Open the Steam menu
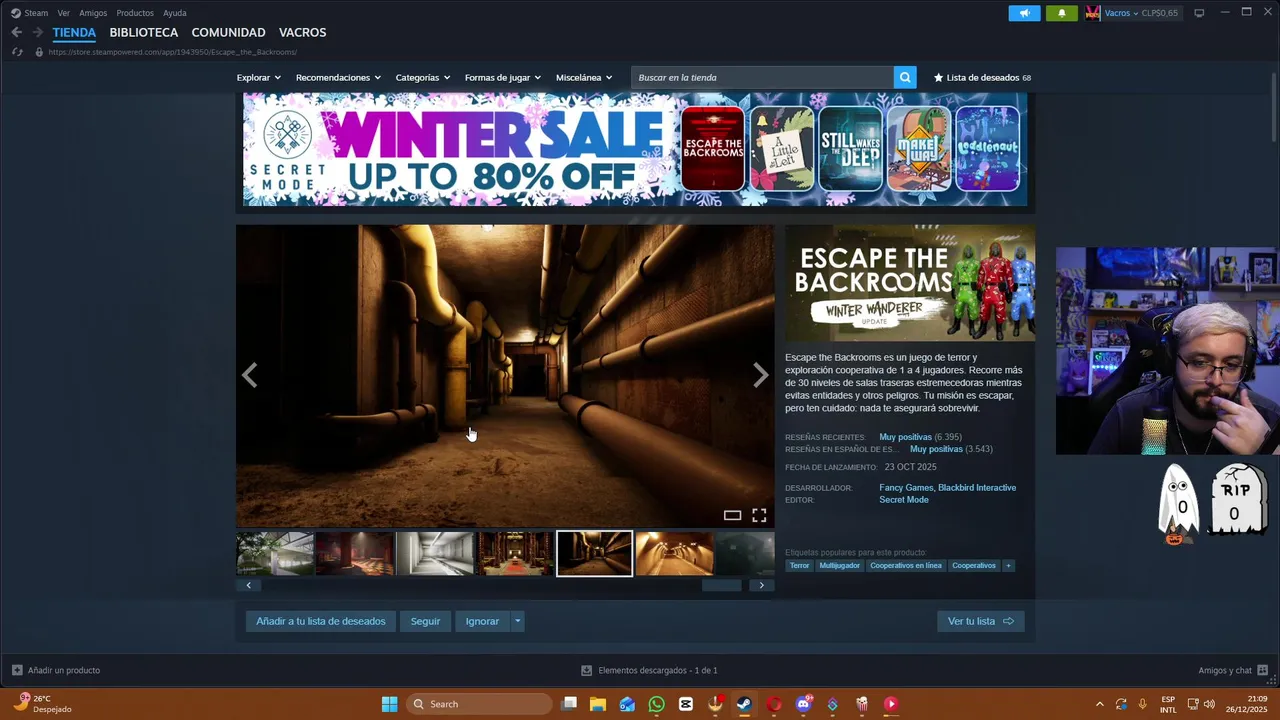The width and height of the screenshot is (1280, 720). (29, 13)
